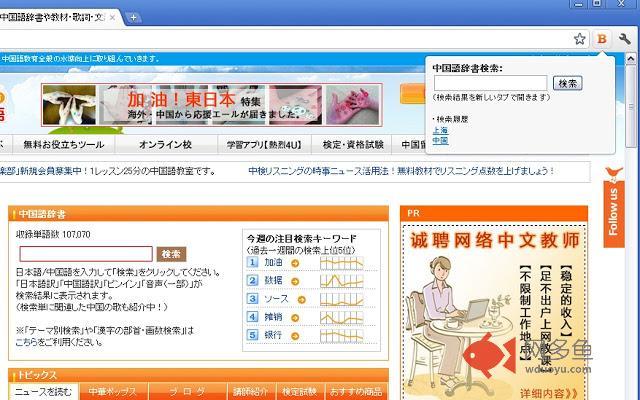Click the 新規会員募集中 announcement link
Viewport: 640px width, 400px height.
[107, 171]
